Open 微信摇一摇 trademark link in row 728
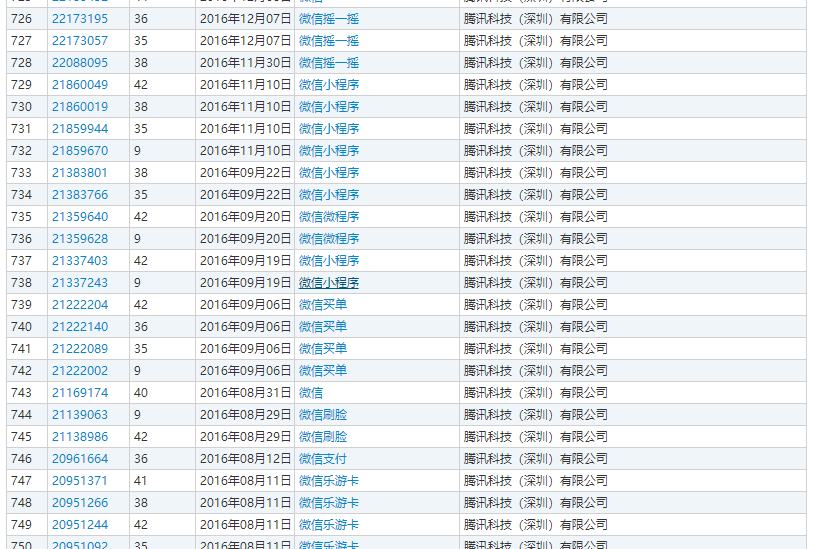Viewport: 815px width, 549px height. tap(328, 63)
